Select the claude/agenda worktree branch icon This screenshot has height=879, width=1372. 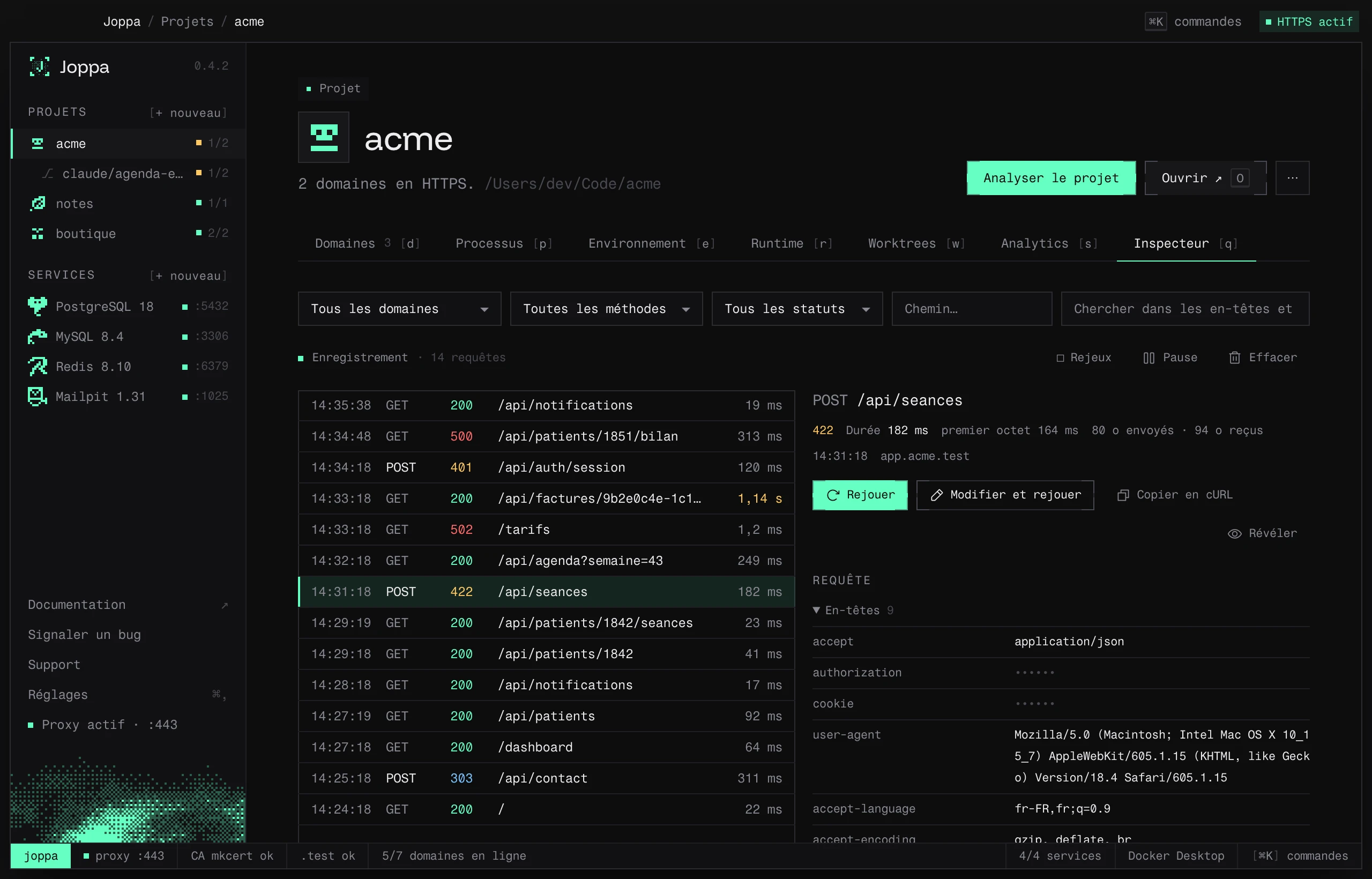(x=48, y=174)
